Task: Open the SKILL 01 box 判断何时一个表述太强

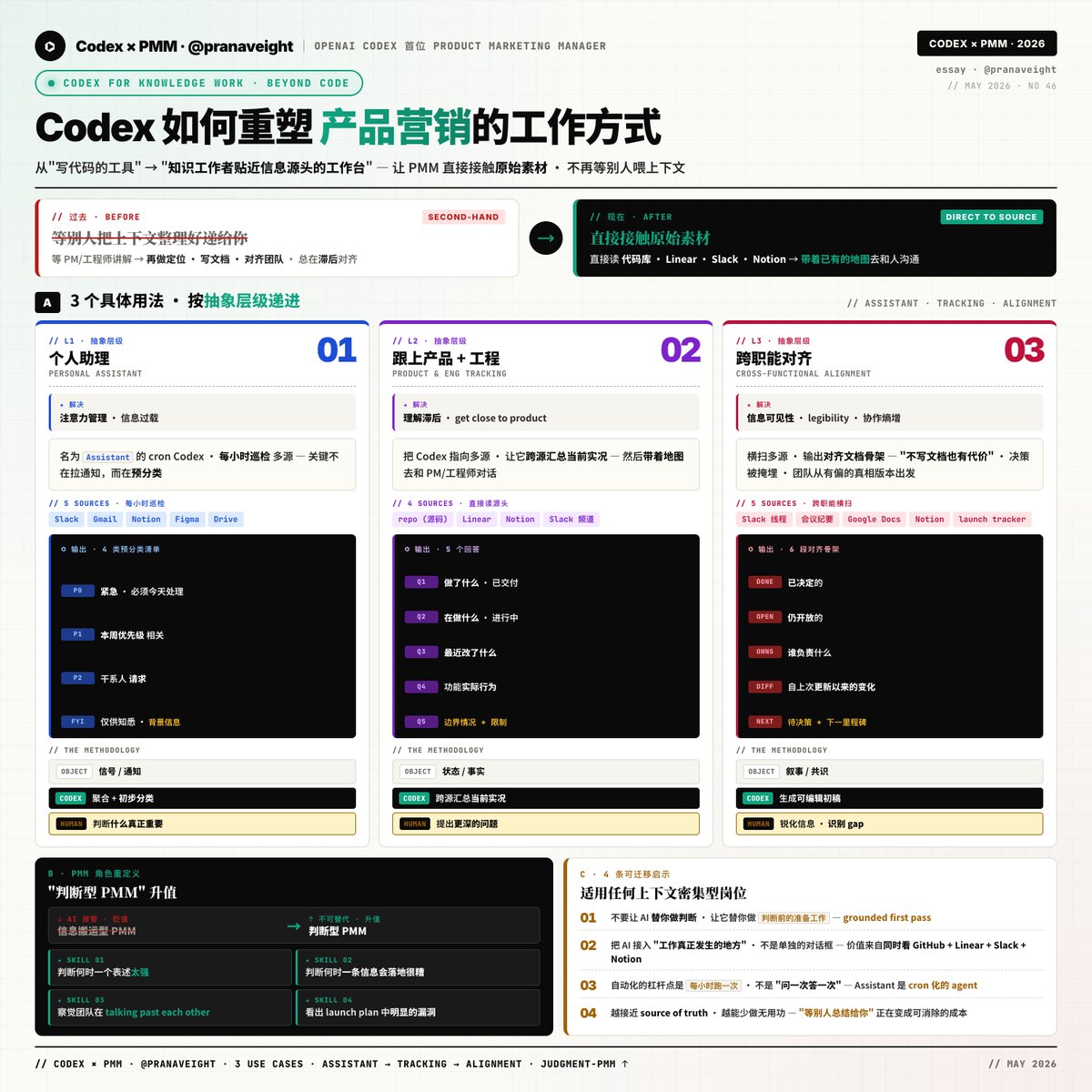Action: click(x=169, y=967)
